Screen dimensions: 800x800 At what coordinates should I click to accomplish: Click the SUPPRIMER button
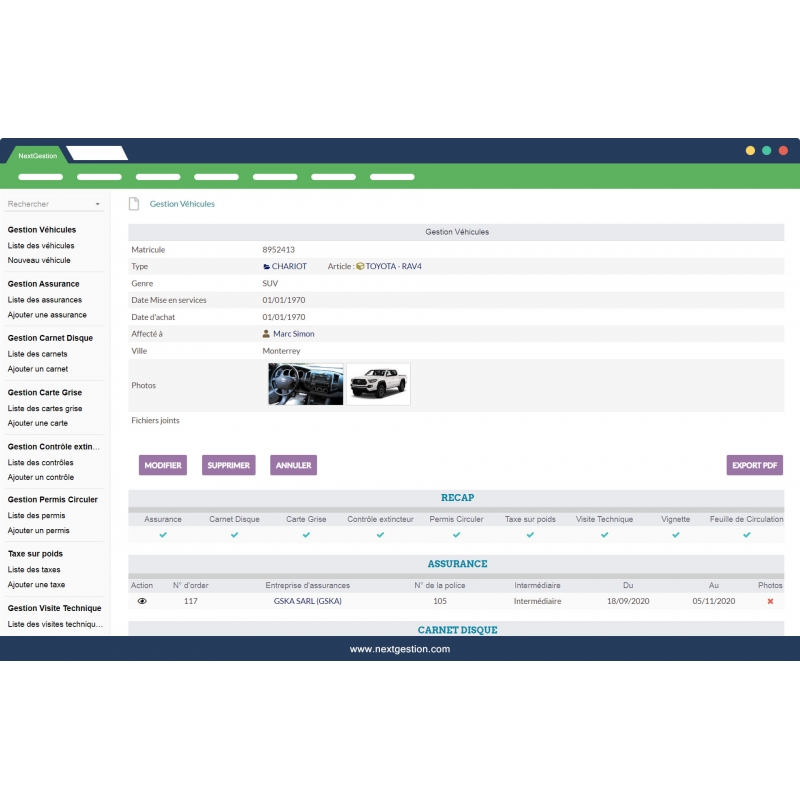pyautogui.click(x=229, y=465)
